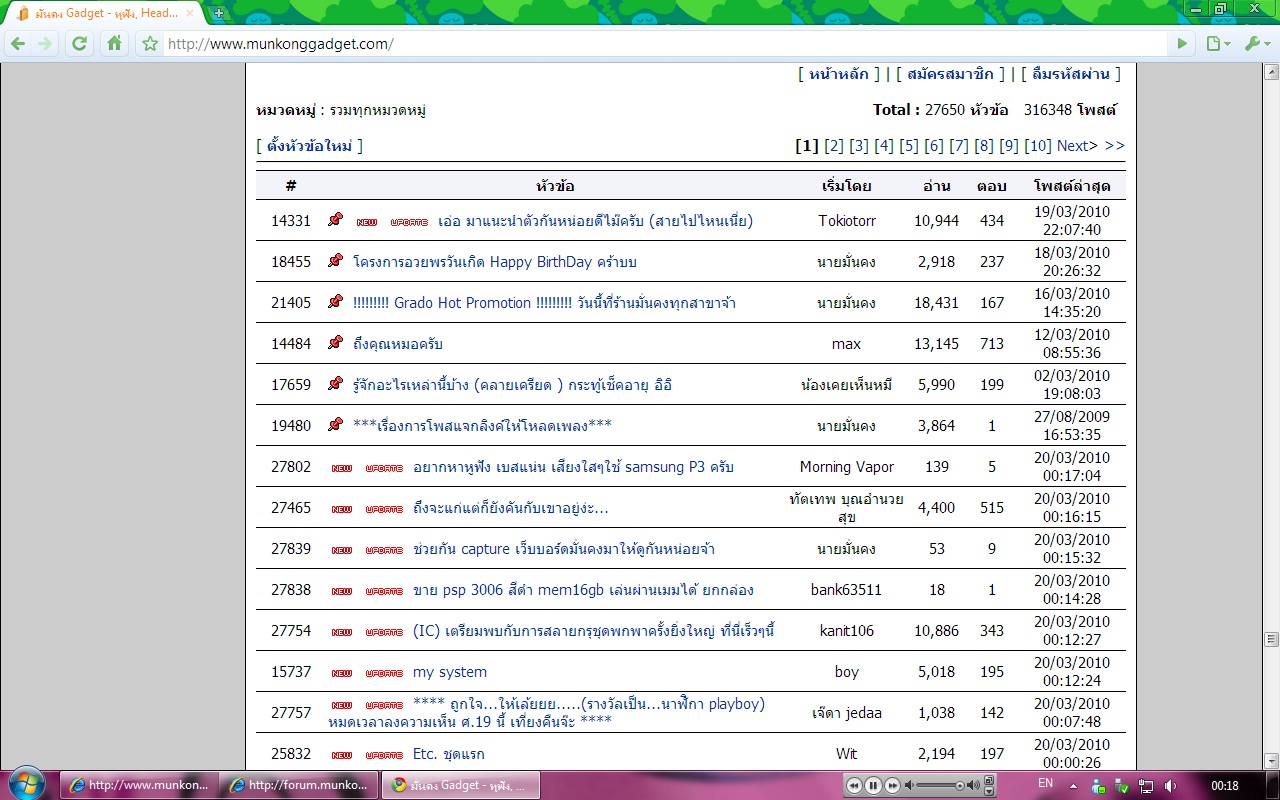The width and height of the screenshot is (1280, 800).
Task: Click the สมัครสมาชิก register link
Action: (x=950, y=74)
